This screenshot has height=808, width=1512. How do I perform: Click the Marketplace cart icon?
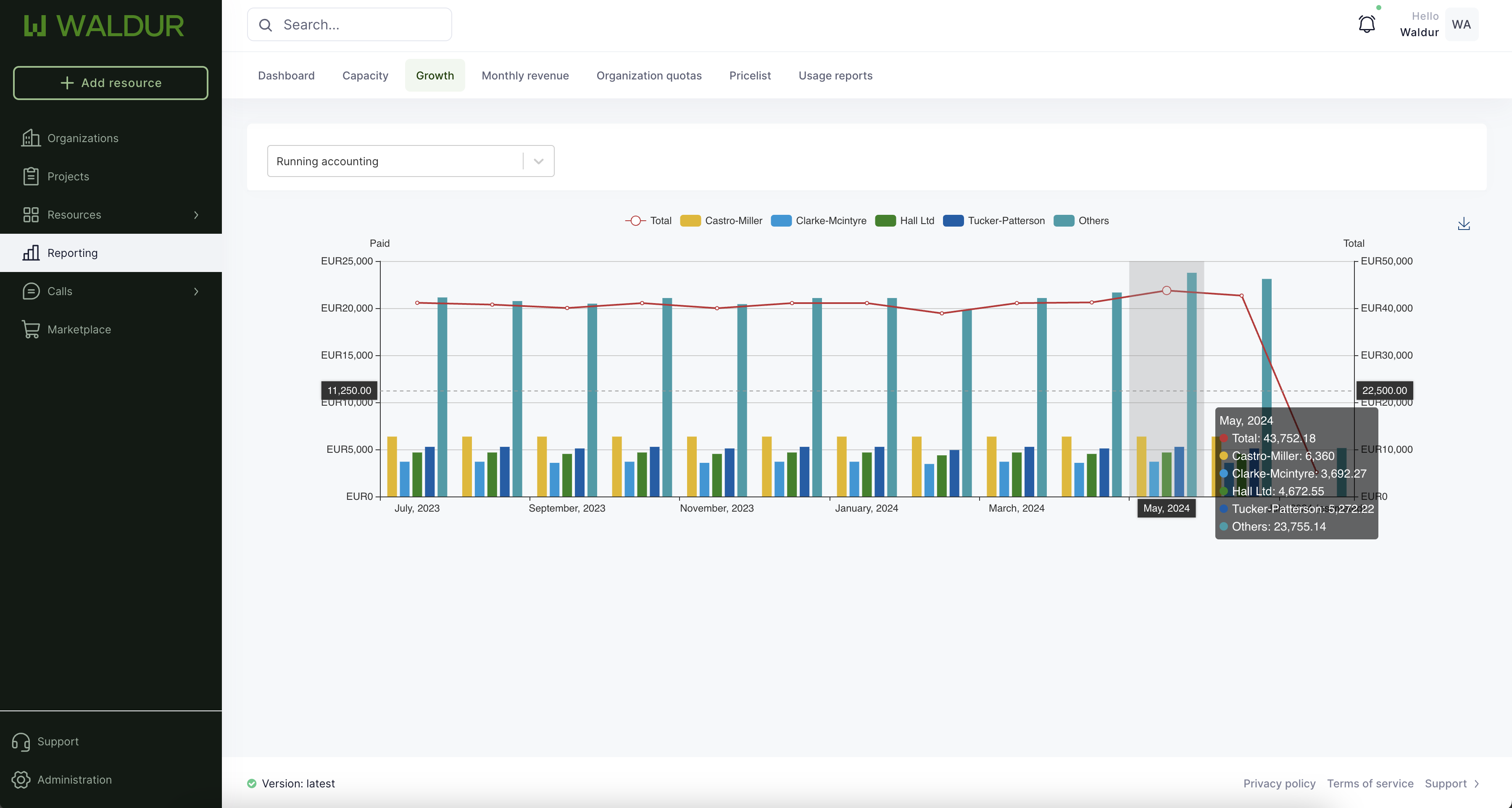pos(31,330)
